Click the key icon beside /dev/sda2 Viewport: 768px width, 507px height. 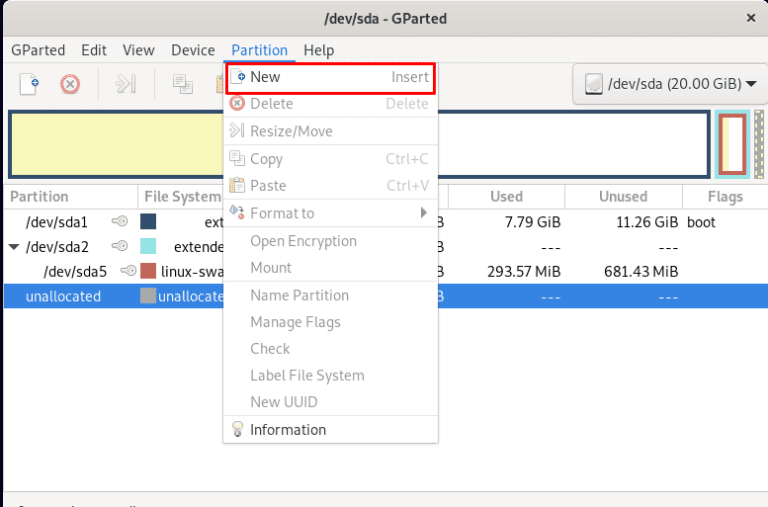[x=119, y=247]
